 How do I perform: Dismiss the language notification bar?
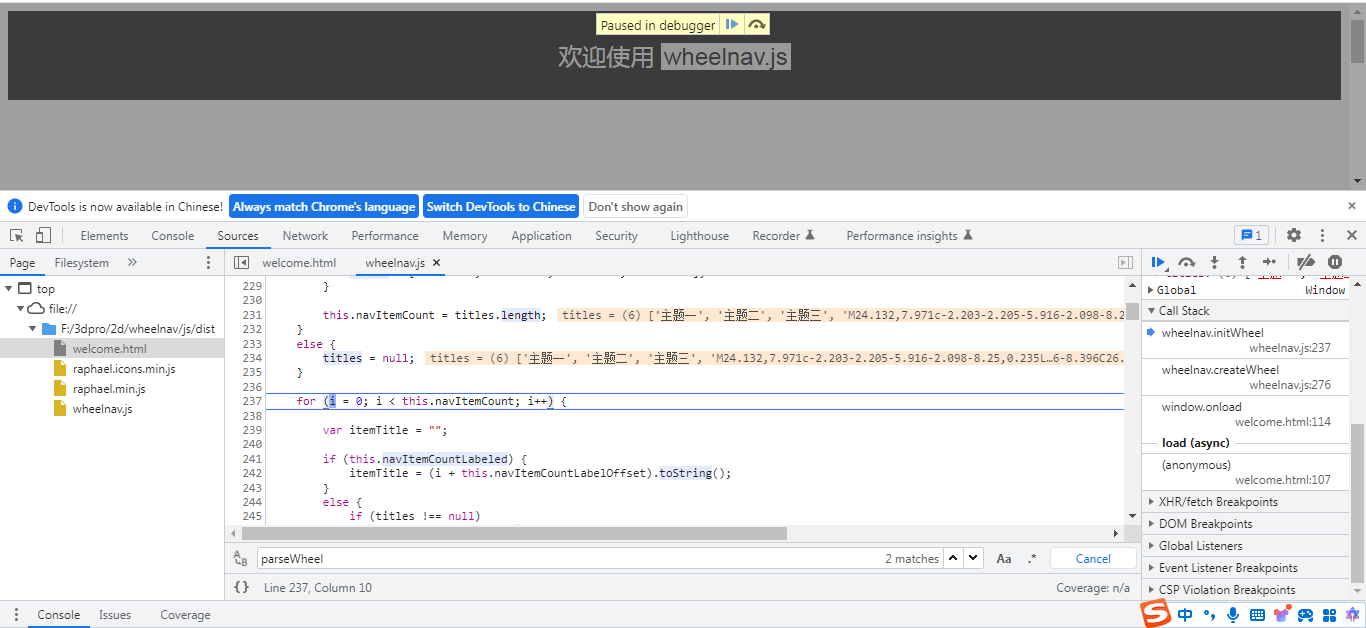click(x=1352, y=206)
